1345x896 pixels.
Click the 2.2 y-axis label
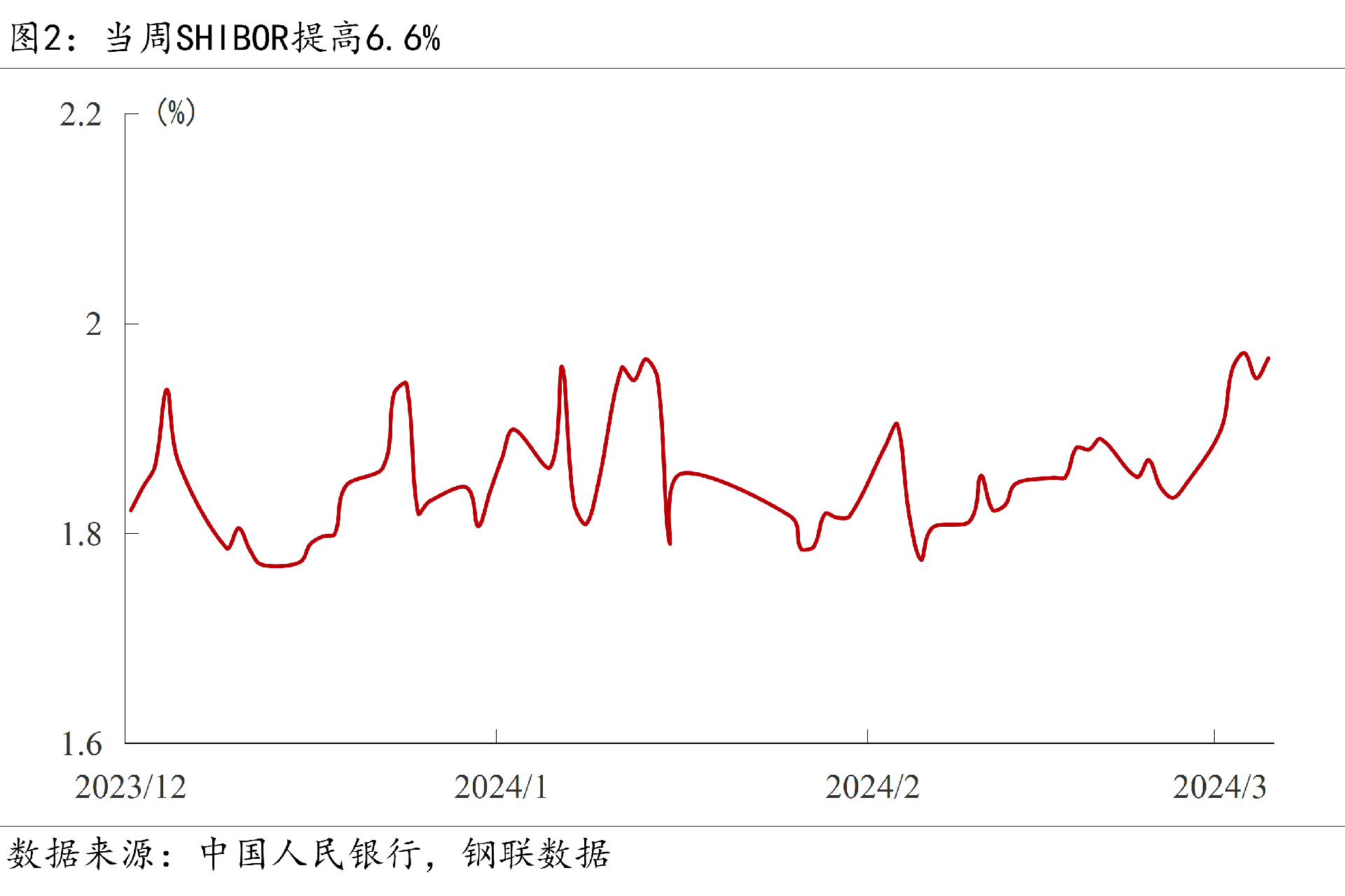pos(81,115)
